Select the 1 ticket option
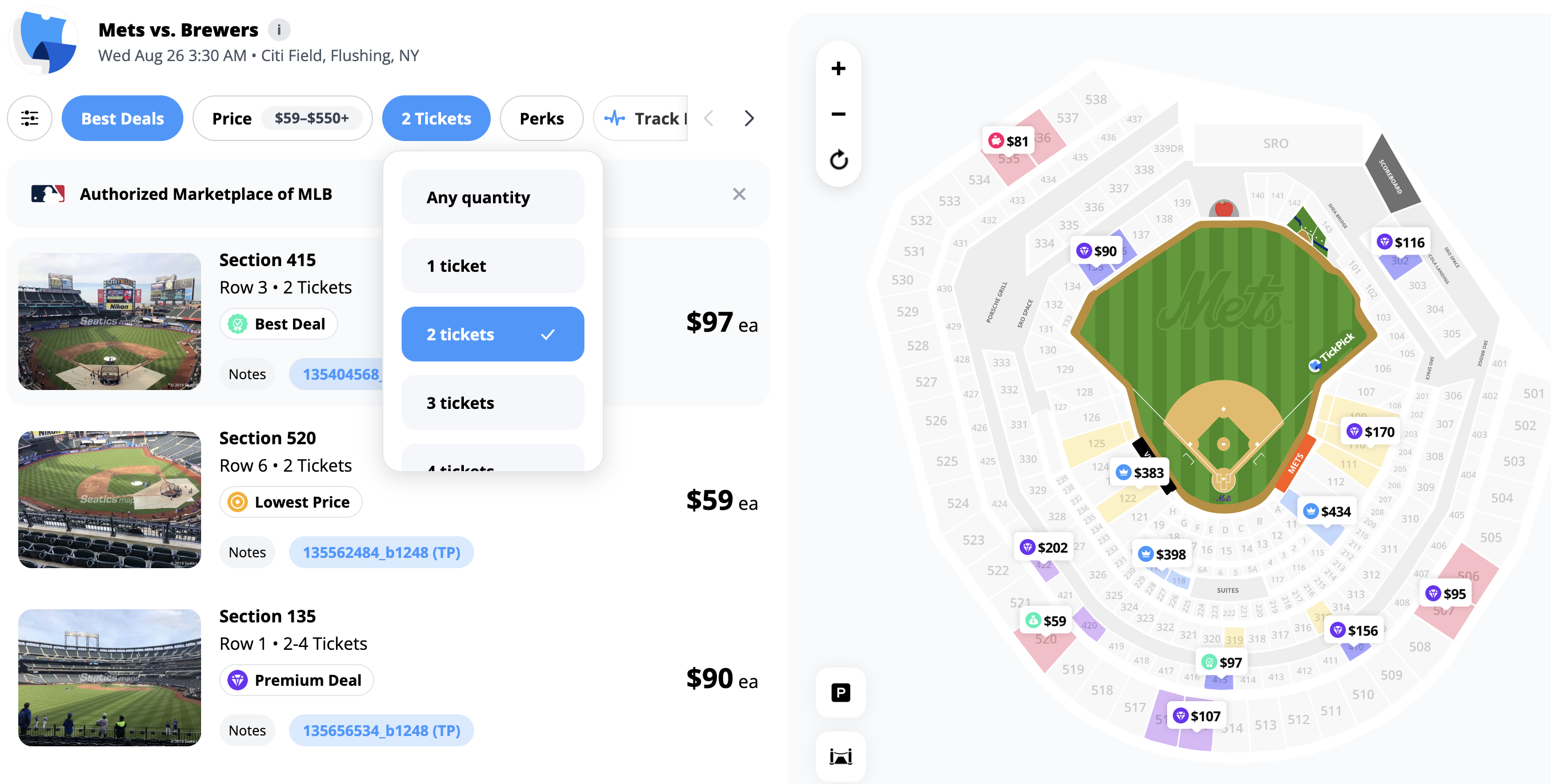Screen dimensions: 1551x784 [492, 266]
